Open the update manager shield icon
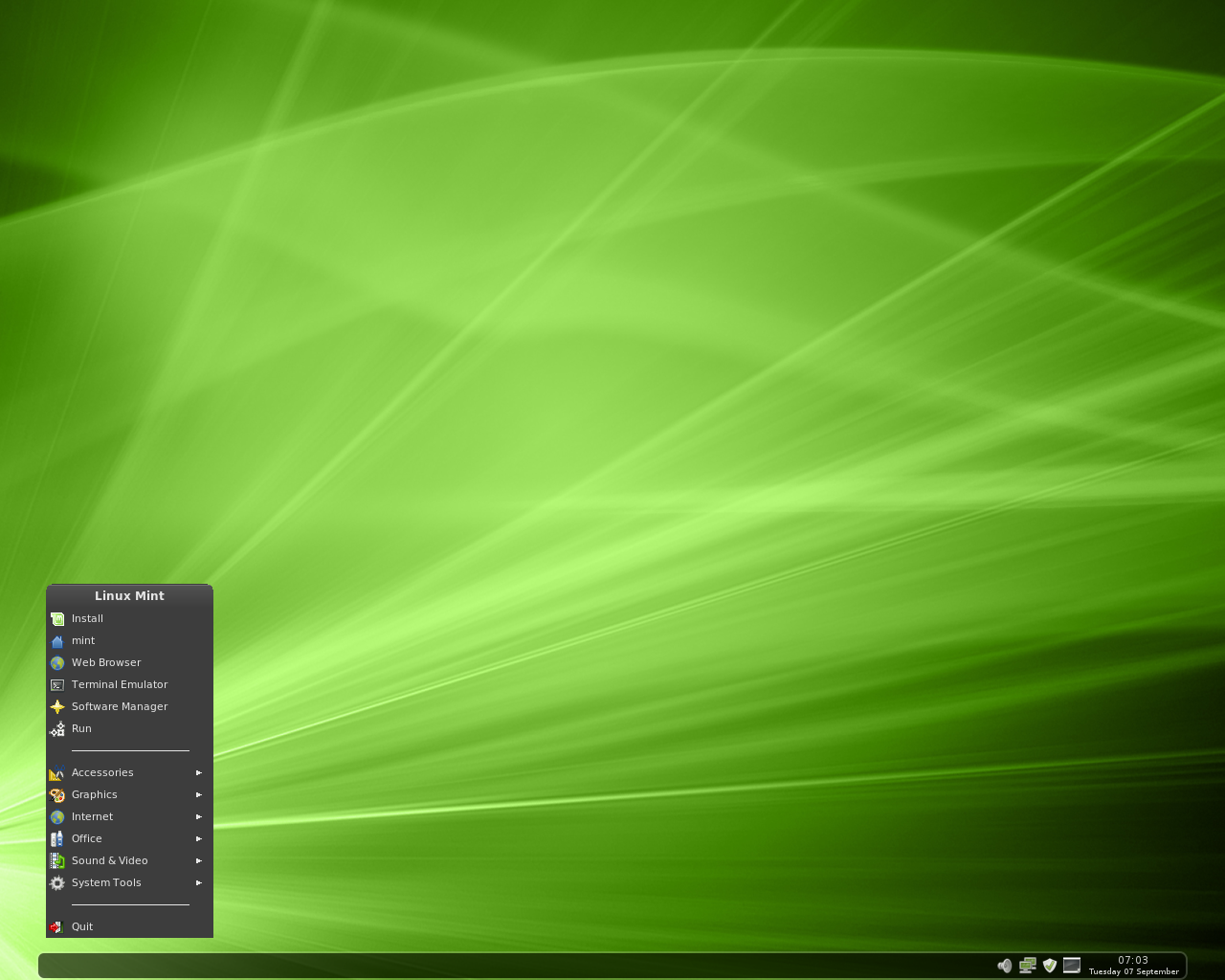The image size is (1225, 980). coord(1050,966)
